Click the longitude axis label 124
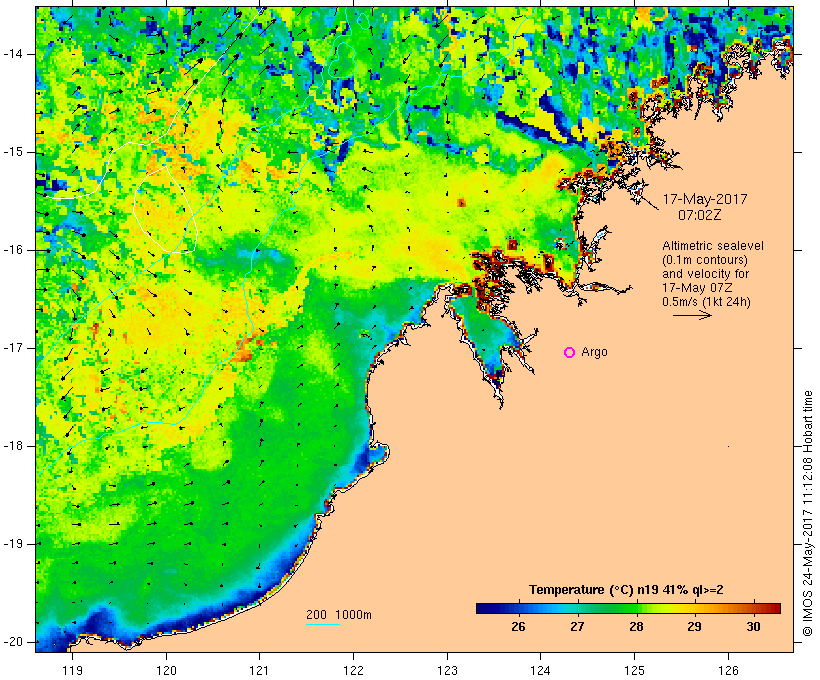The height and width of the screenshot is (680, 820). tap(541, 670)
